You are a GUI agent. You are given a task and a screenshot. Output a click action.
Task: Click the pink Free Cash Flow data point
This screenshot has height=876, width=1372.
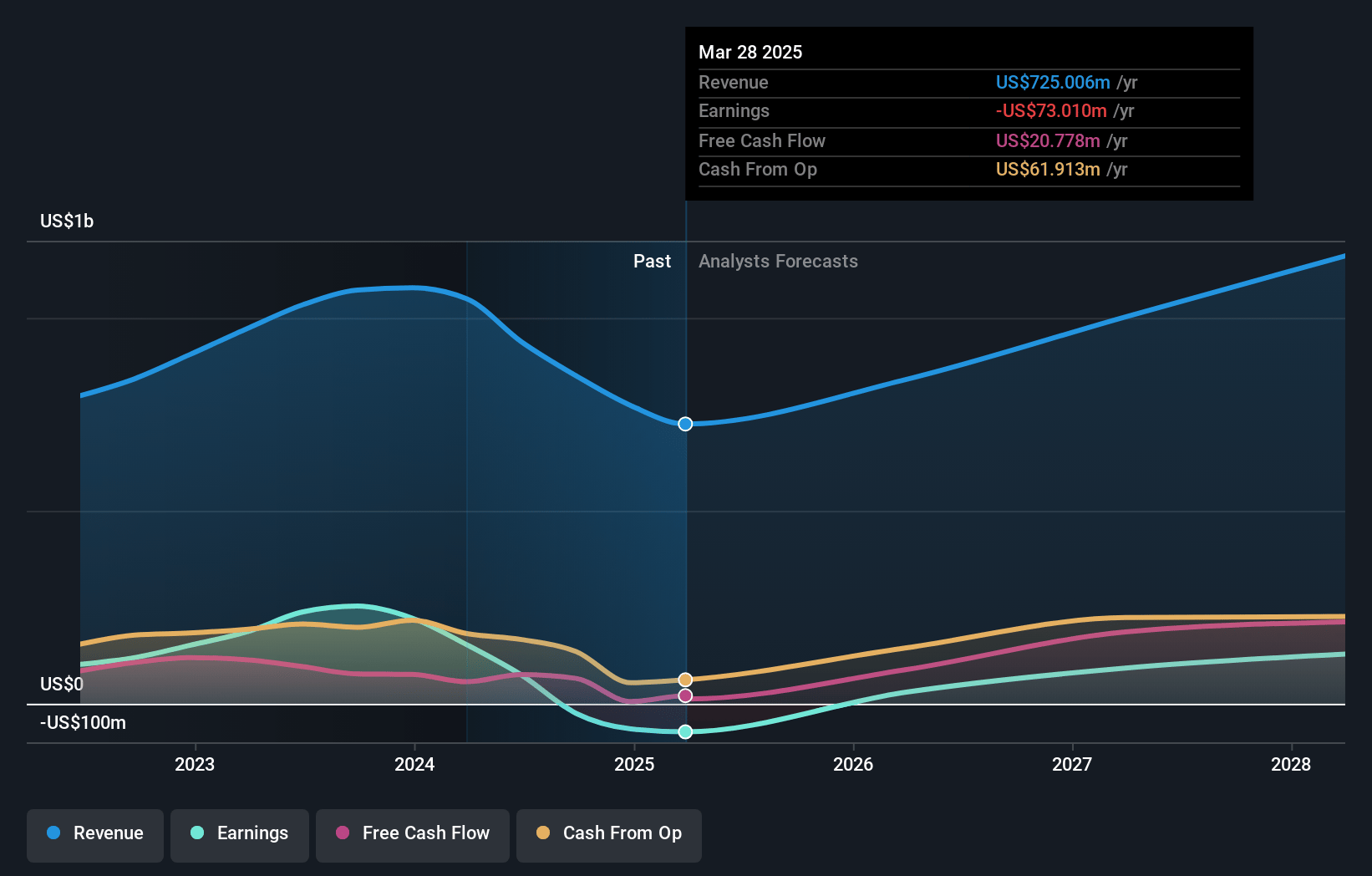pos(685,695)
